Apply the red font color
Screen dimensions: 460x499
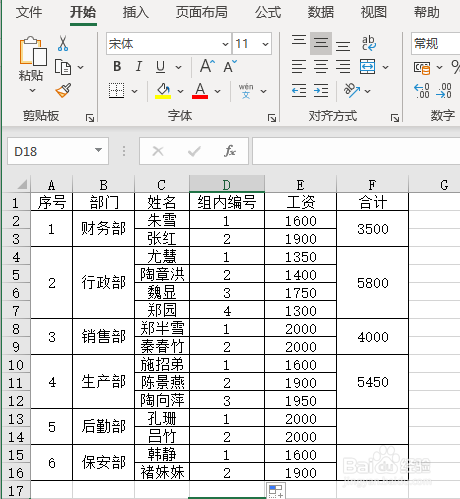point(200,91)
